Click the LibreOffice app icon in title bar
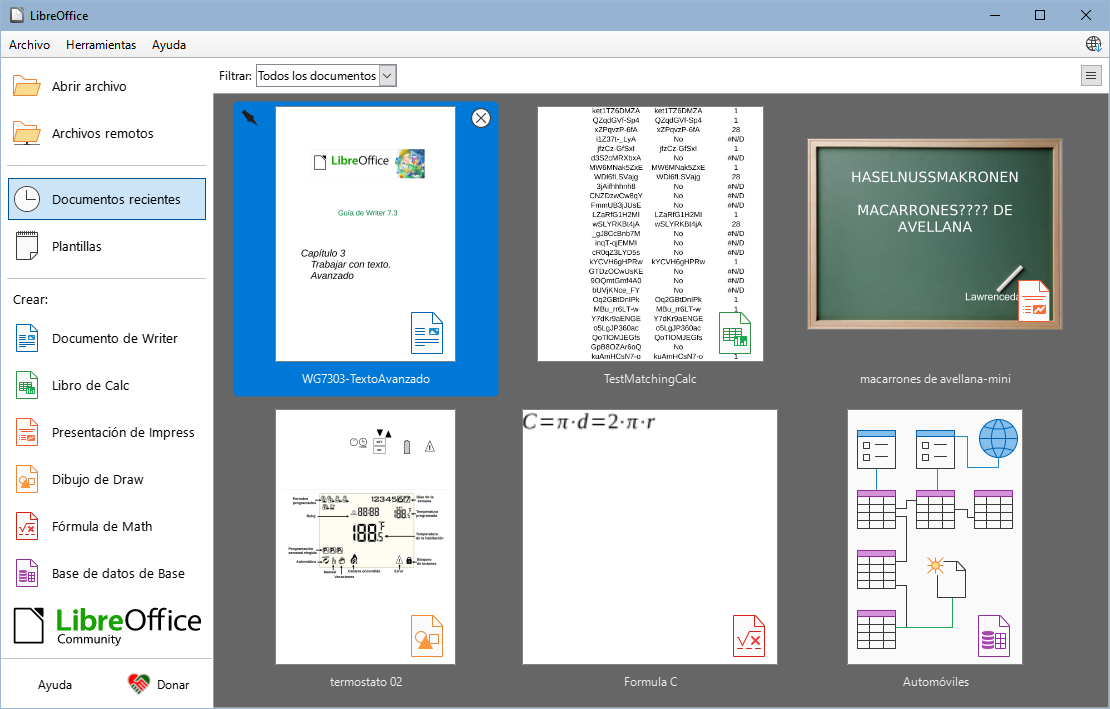 click(17, 15)
